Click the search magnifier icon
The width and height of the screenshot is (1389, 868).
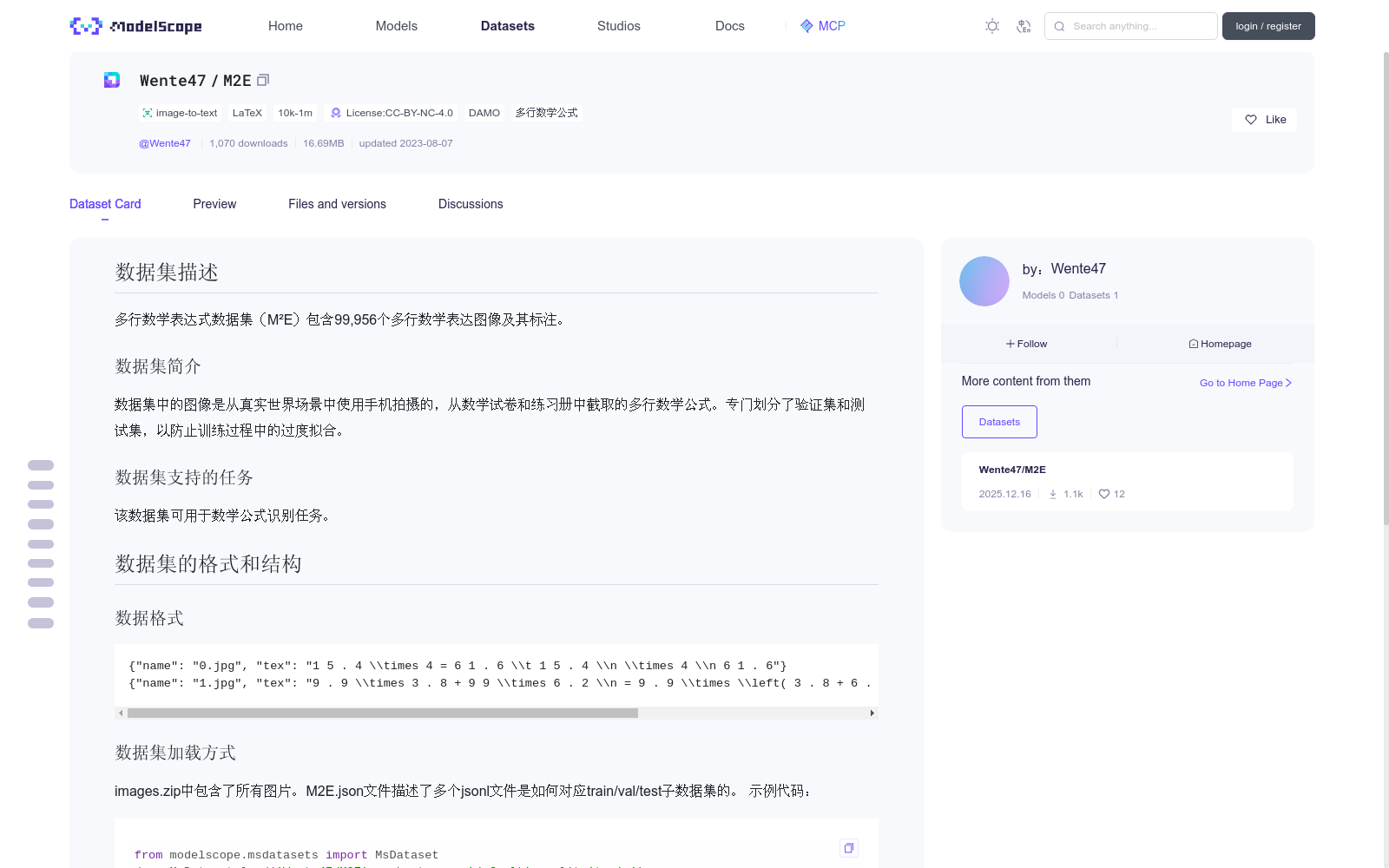click(x=1059, y=26)
